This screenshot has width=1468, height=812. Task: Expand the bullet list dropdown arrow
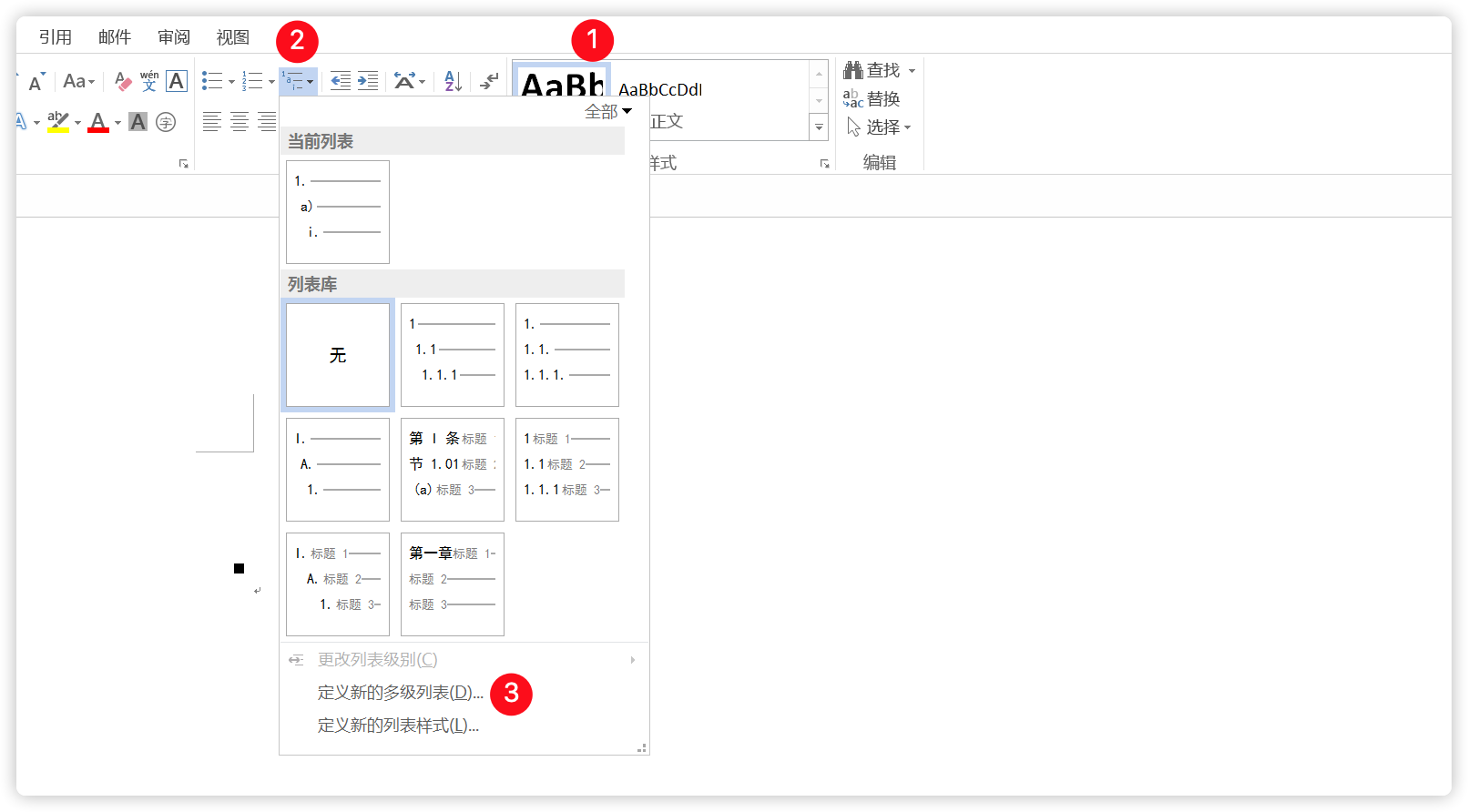pyautogui.click(x=231, y=82)
